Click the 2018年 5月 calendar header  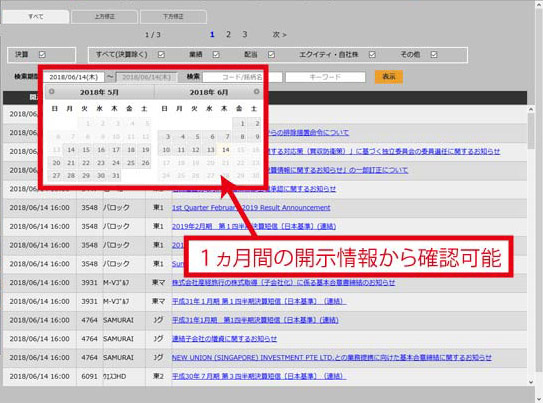(x=99, y=92)
